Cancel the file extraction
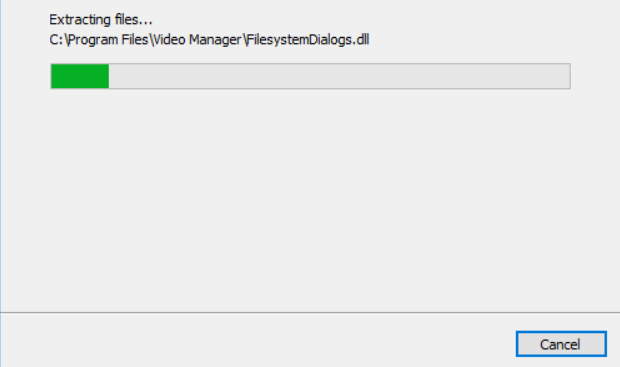620x367 pixels. 561,344
